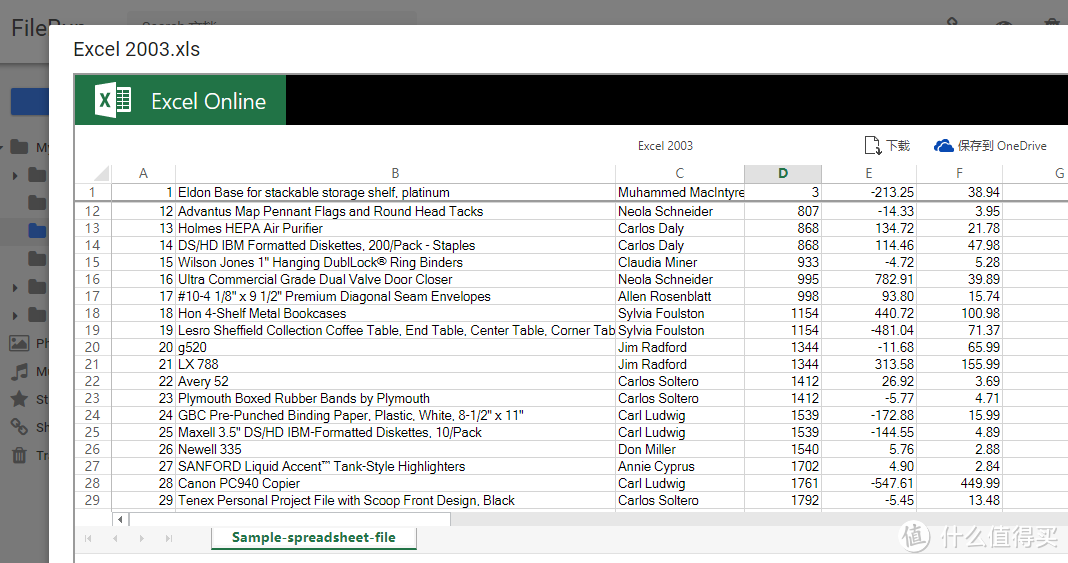Click cell value '807' in column D

(783, 211)
